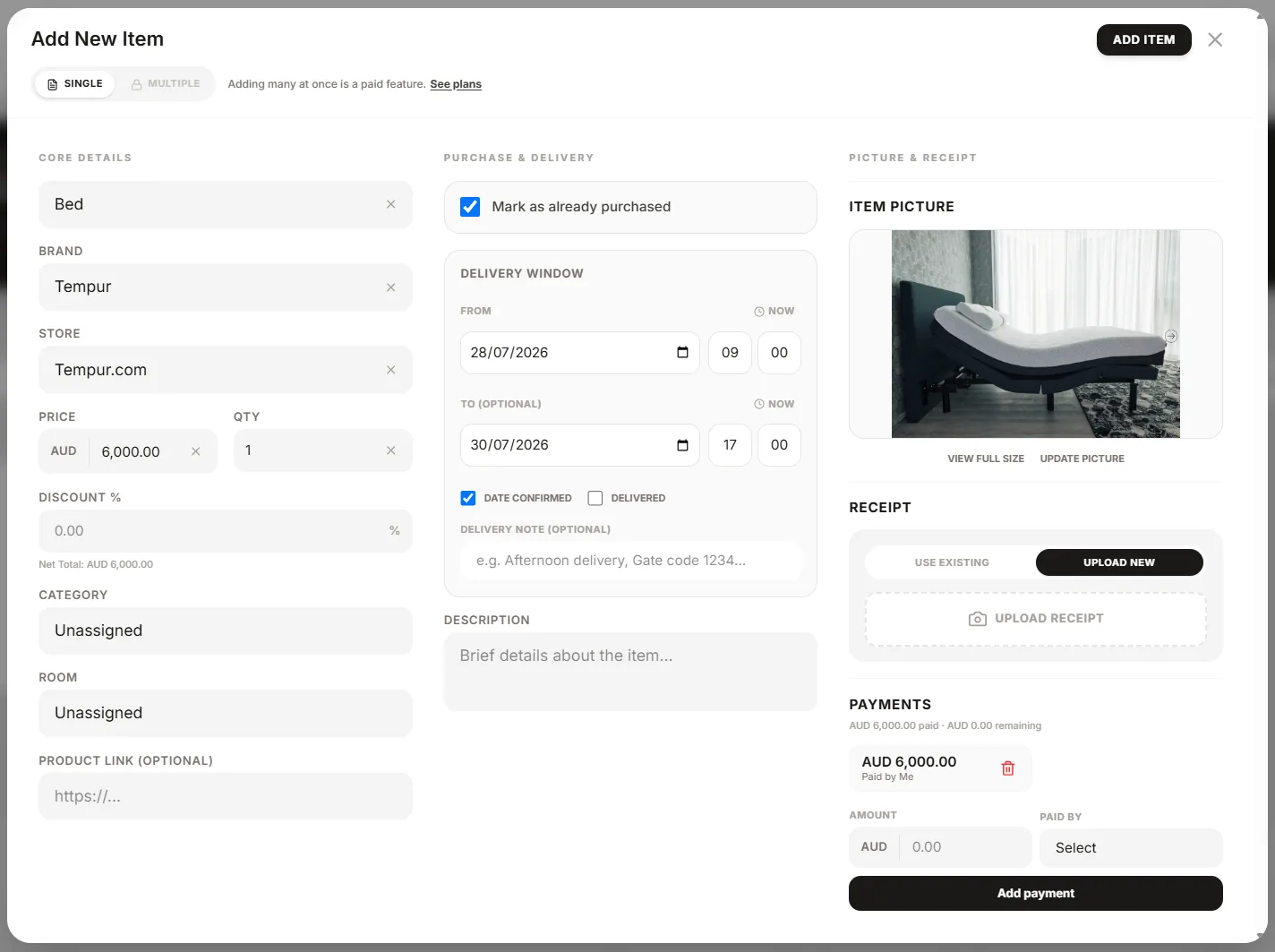Focus the Discount percent field
Screen dimensions: 1275x952
pyautogui.click(x=226, y=531)
